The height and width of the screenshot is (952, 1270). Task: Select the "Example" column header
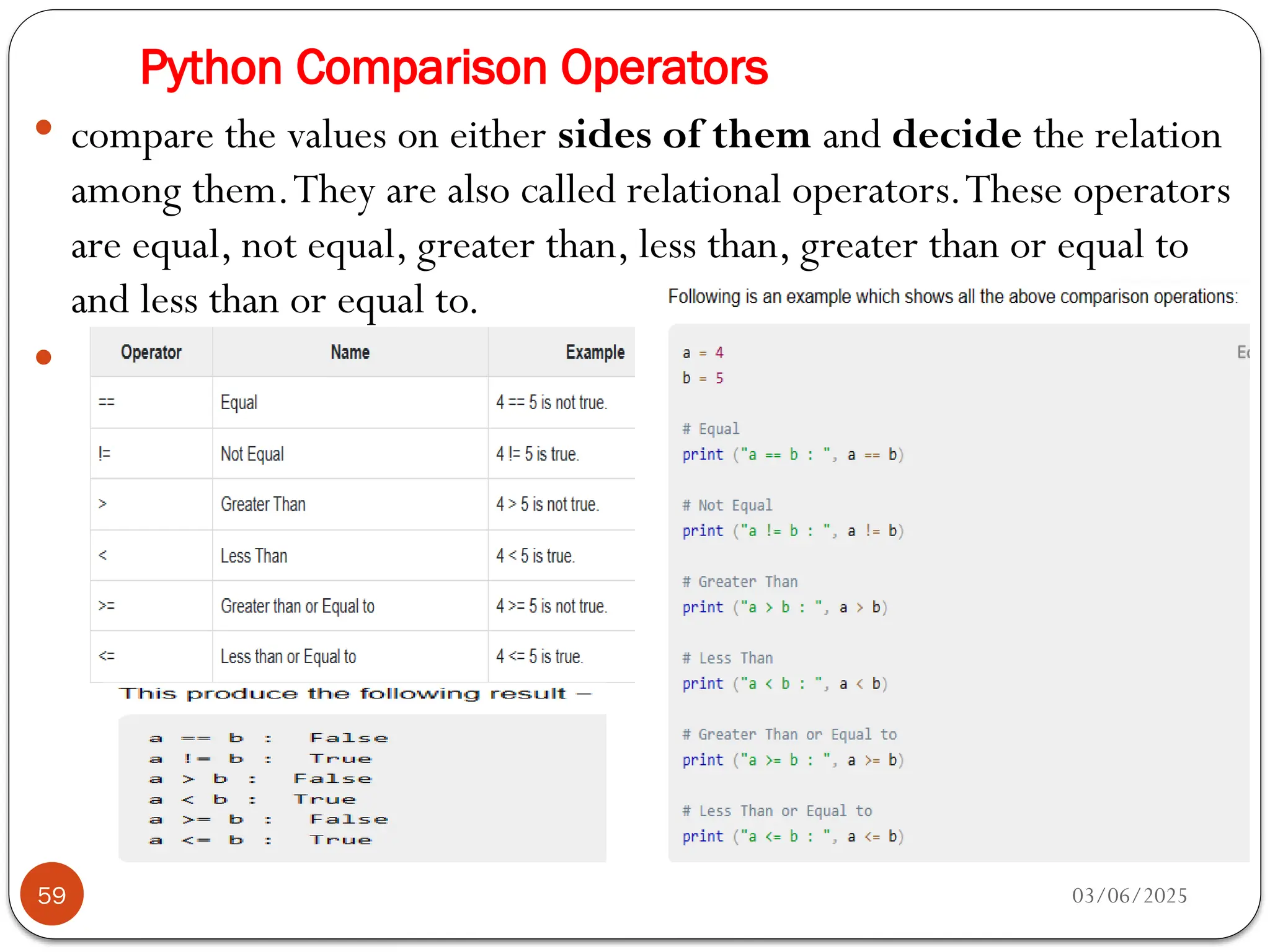click(x=561, y=352)
